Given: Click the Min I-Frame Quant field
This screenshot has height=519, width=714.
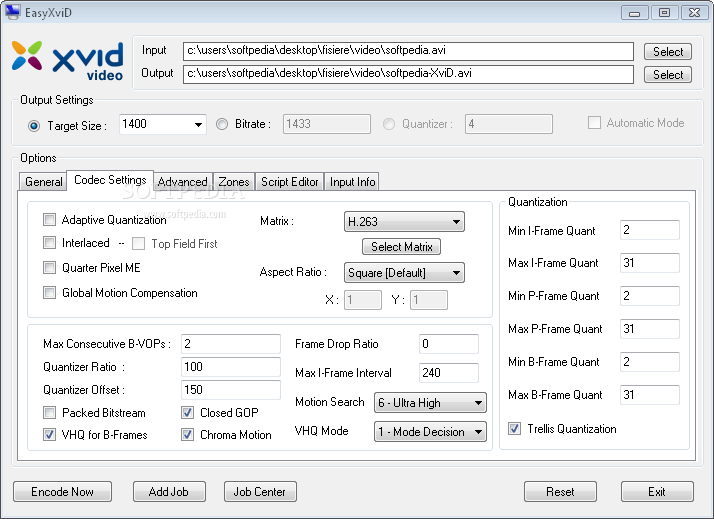Looking at the screenshot, I should 650,230.
